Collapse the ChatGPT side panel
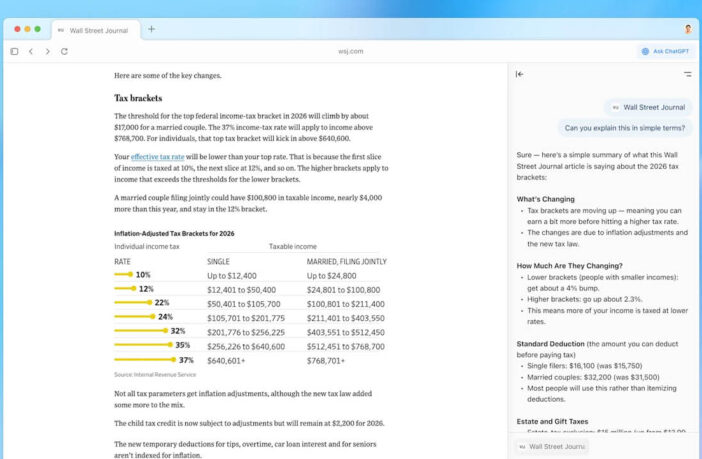Image resolution: width=702 pixels, height=459 pixels. pos(519,74)
